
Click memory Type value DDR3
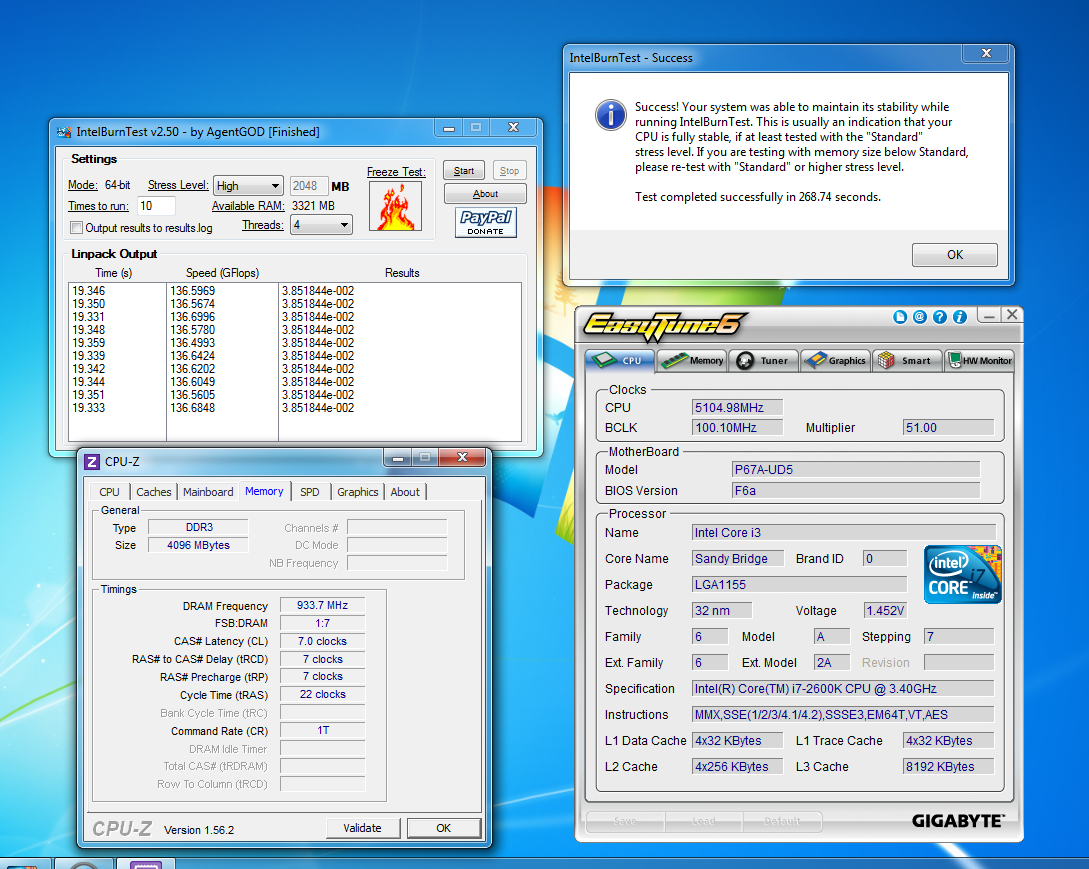coord(198,527)
